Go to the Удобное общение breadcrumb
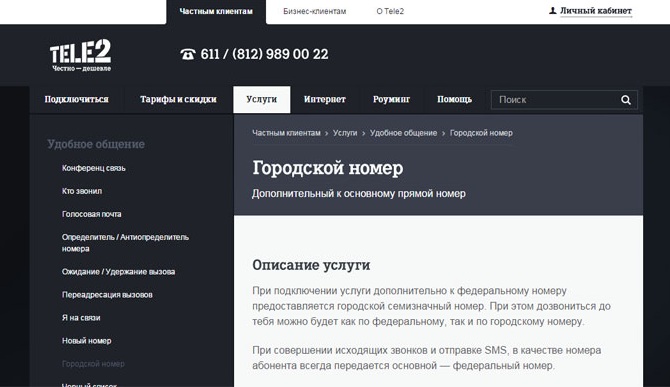Screen dimensions: 670x387 pyautogui.click(x=403, y=133)
